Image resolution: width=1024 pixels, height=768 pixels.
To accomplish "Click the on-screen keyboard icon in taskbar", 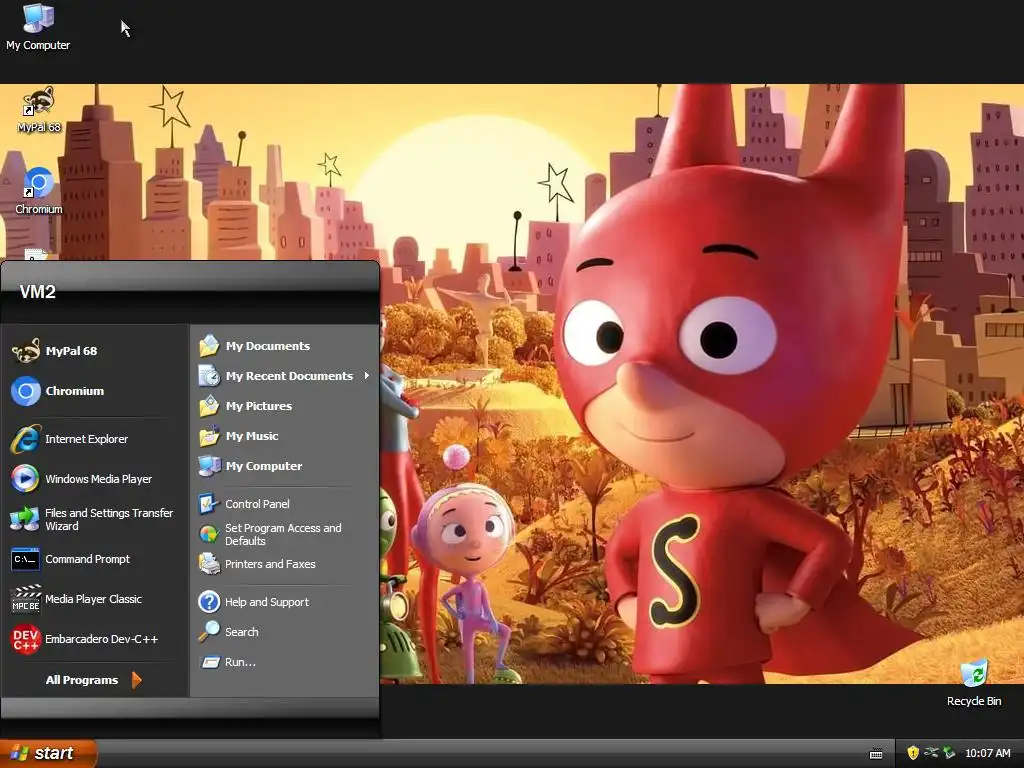I will pos(876,754).
